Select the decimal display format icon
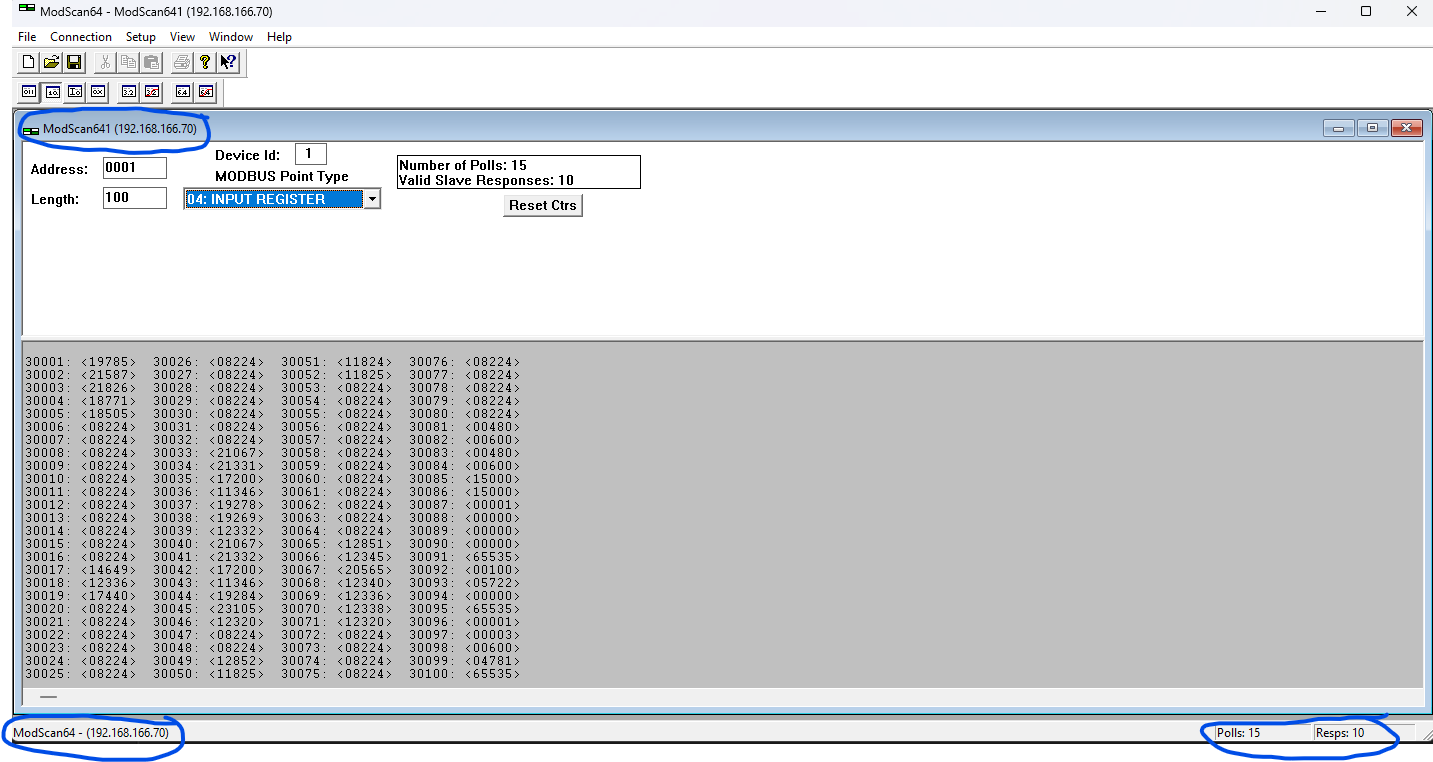The width and height of the screenshot is (1433, 762). tap(52, 92)
